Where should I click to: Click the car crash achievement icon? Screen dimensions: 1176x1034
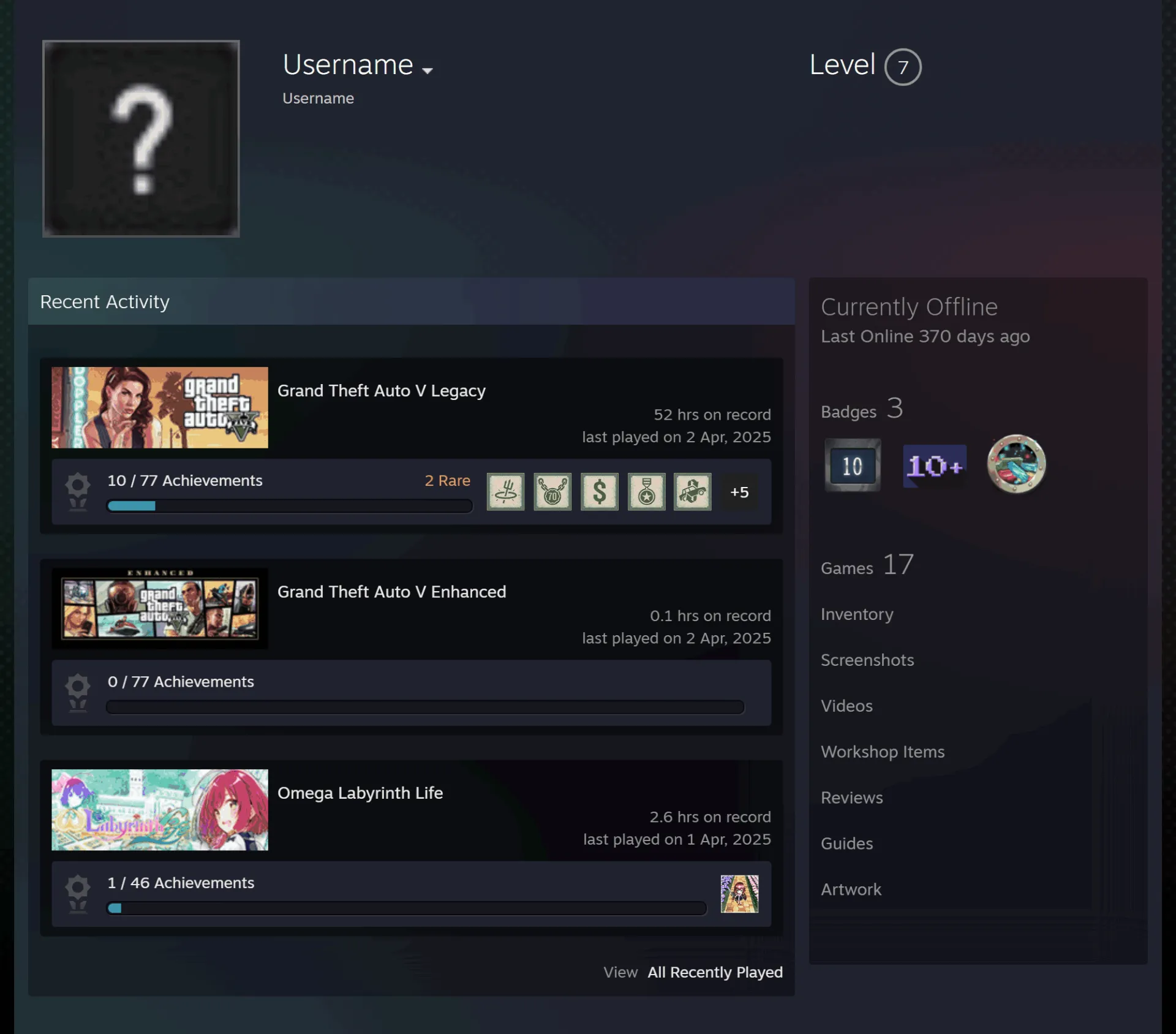(693, 491)
